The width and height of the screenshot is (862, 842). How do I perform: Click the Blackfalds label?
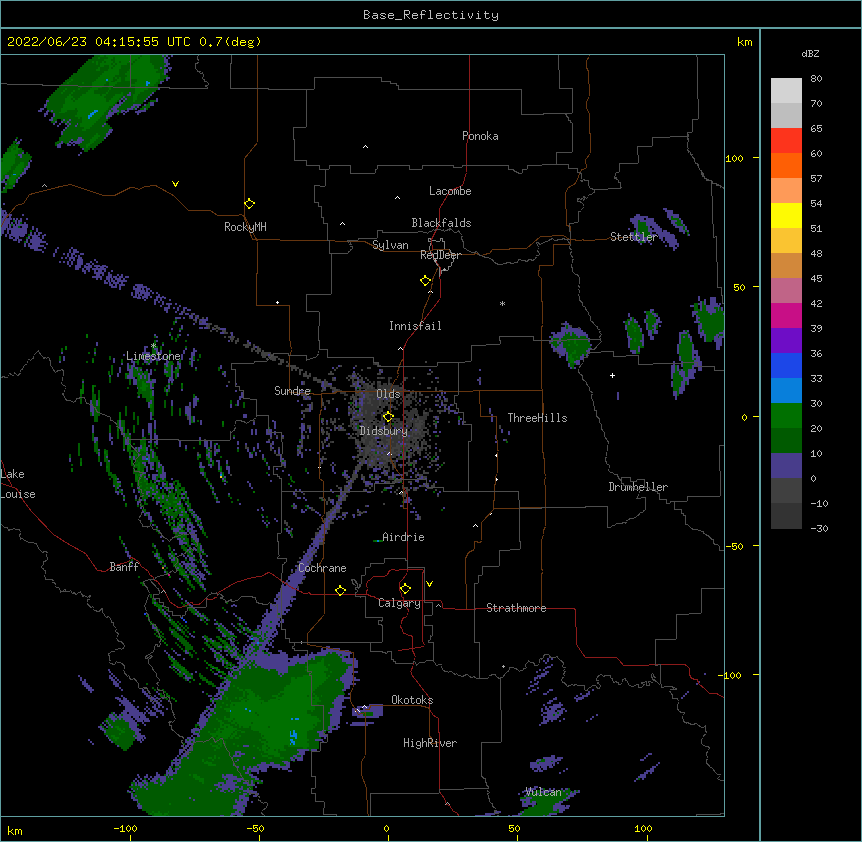point(441,223)
